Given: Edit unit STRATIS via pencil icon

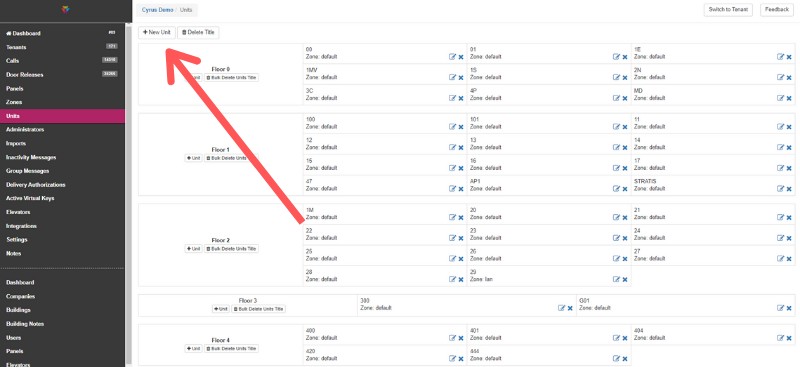Looking at the screenshot, I should [x=781, y=188].
